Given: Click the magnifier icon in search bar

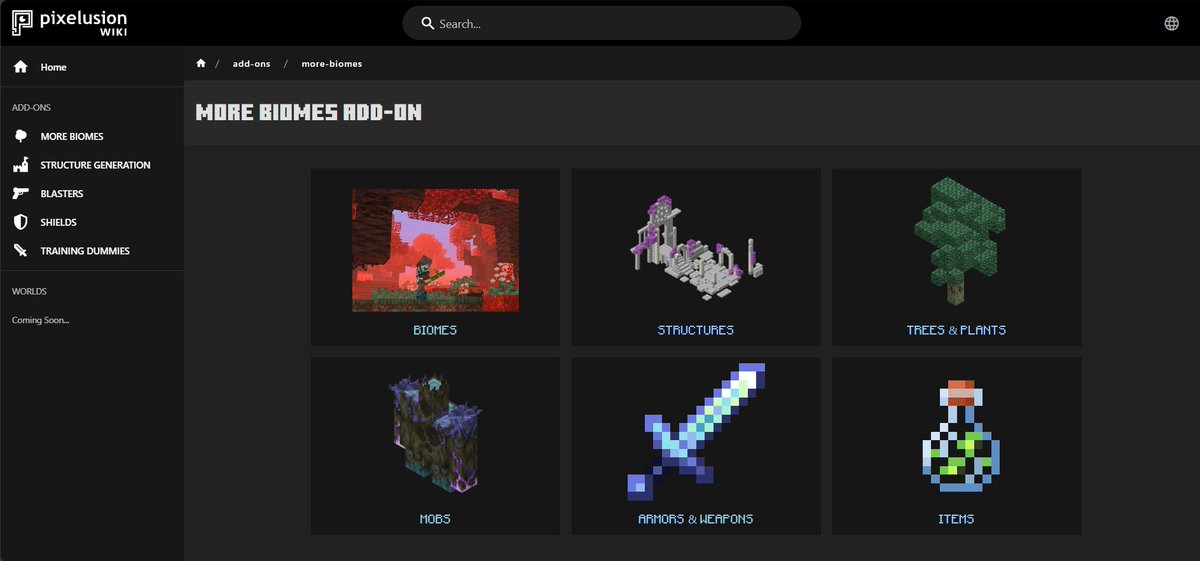Looking at the screenshot, I should point(427,23).
